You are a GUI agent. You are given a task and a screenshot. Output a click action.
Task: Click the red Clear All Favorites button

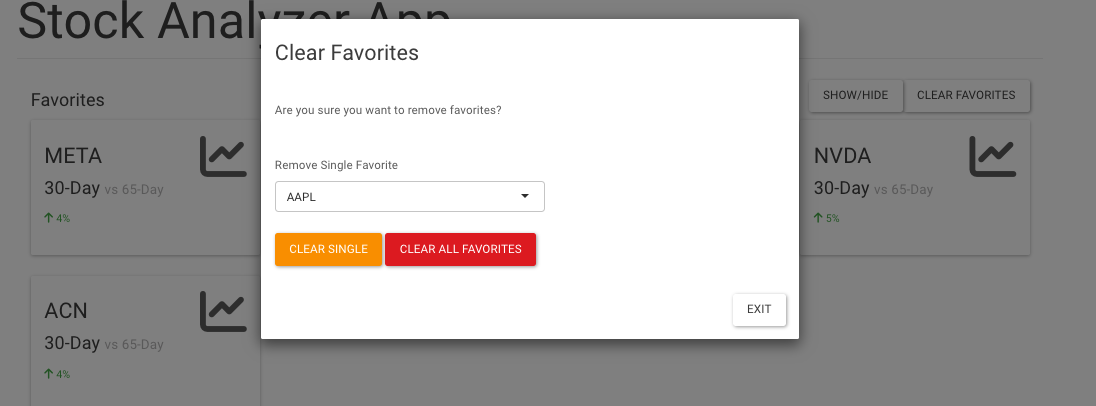[461, 249]
